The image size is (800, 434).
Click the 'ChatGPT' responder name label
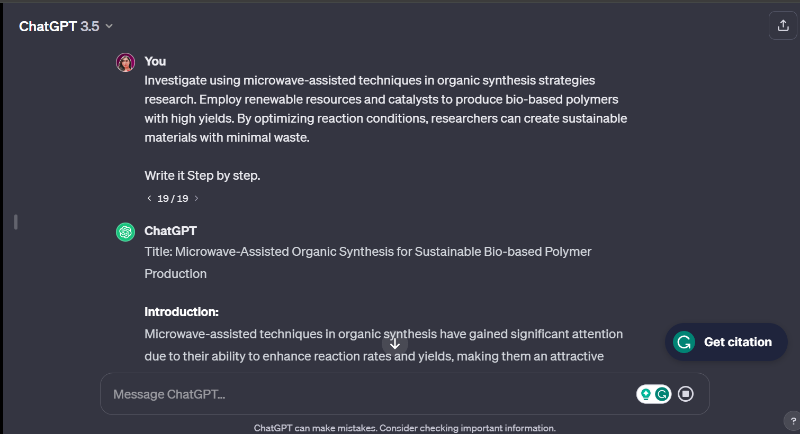(170, 230)
